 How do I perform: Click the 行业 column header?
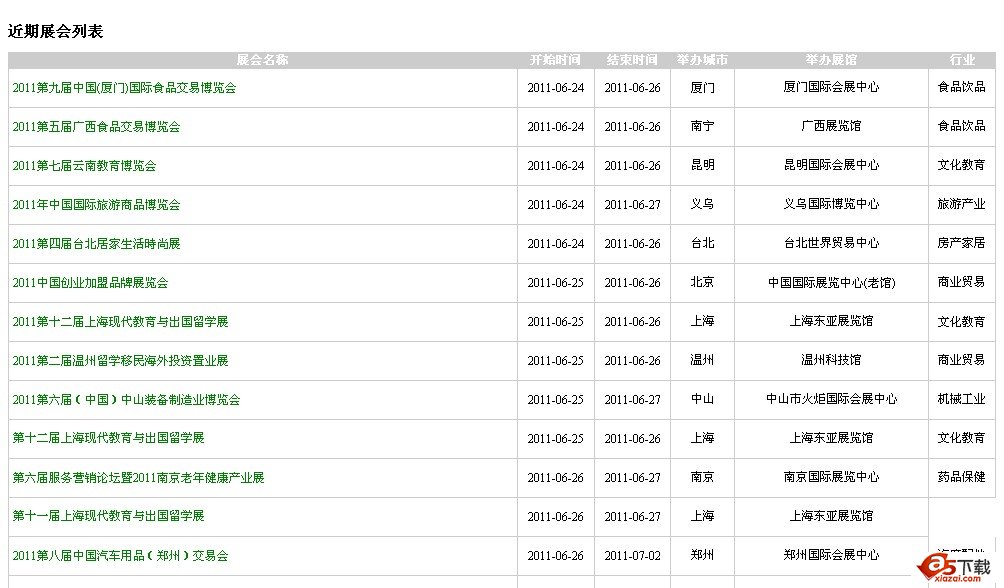(962, 60)
